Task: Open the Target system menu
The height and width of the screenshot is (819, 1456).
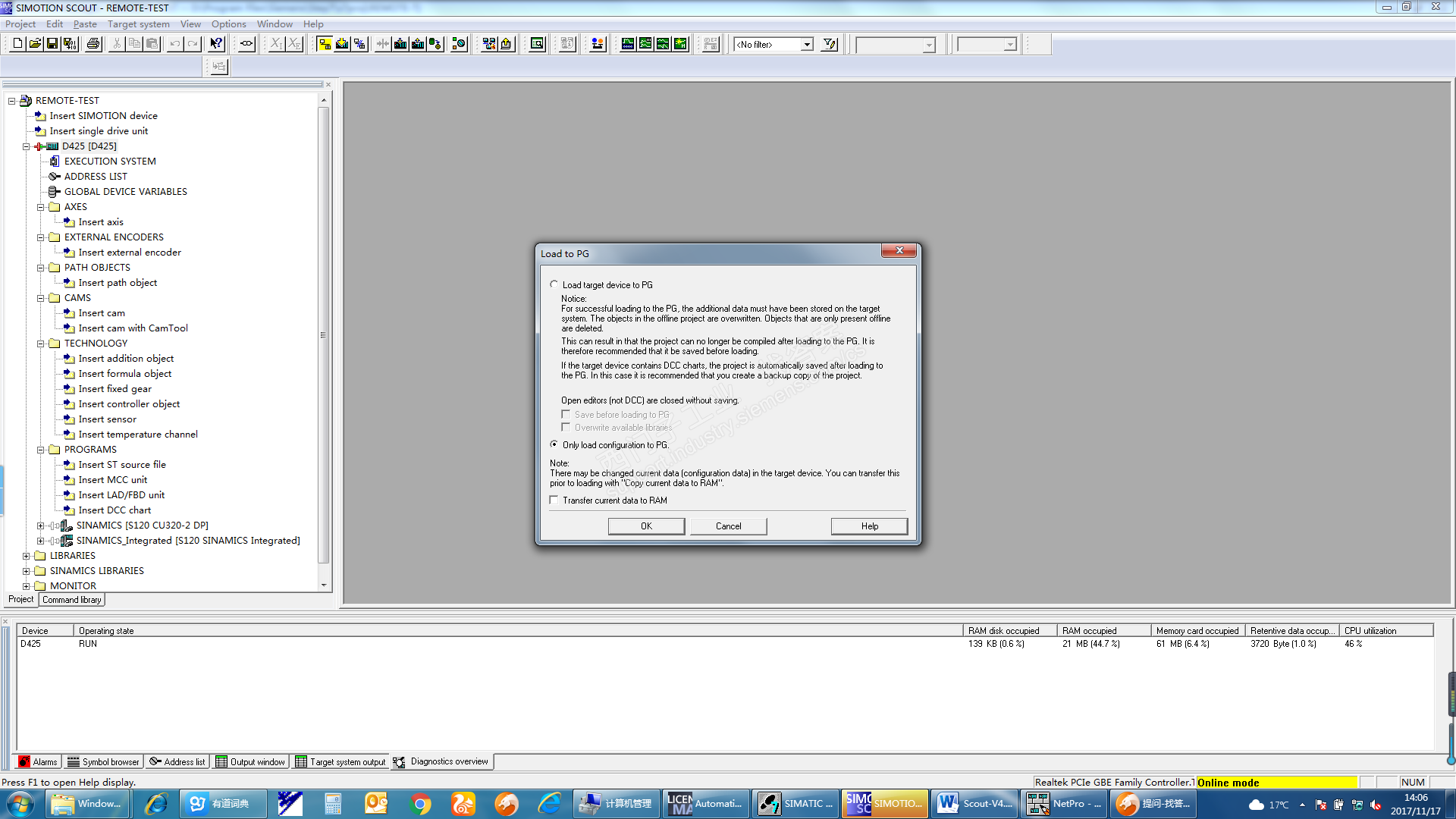Action: click(138, 24)
